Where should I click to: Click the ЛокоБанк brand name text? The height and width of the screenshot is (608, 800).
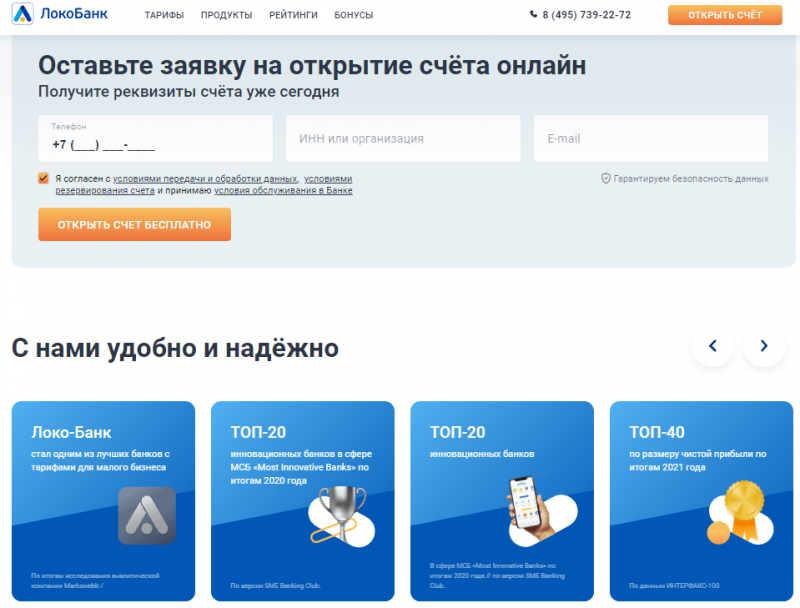click(74, 14)
